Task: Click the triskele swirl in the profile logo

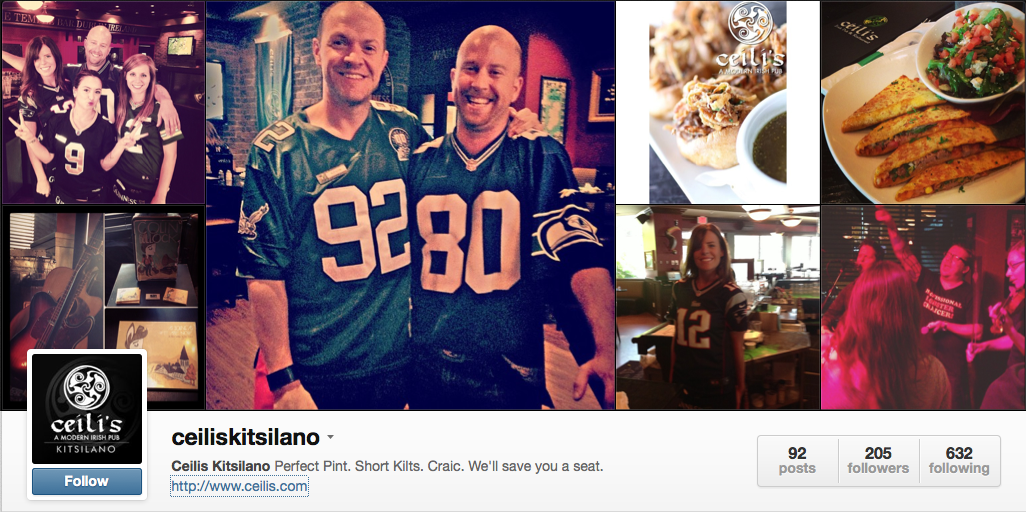Action: [x=86, y=387]
